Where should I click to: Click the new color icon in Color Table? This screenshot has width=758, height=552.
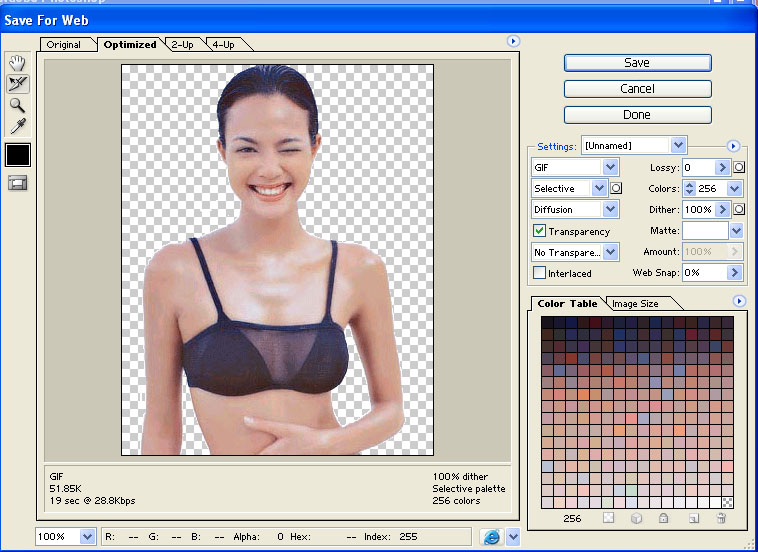click(x=694, y=519)
